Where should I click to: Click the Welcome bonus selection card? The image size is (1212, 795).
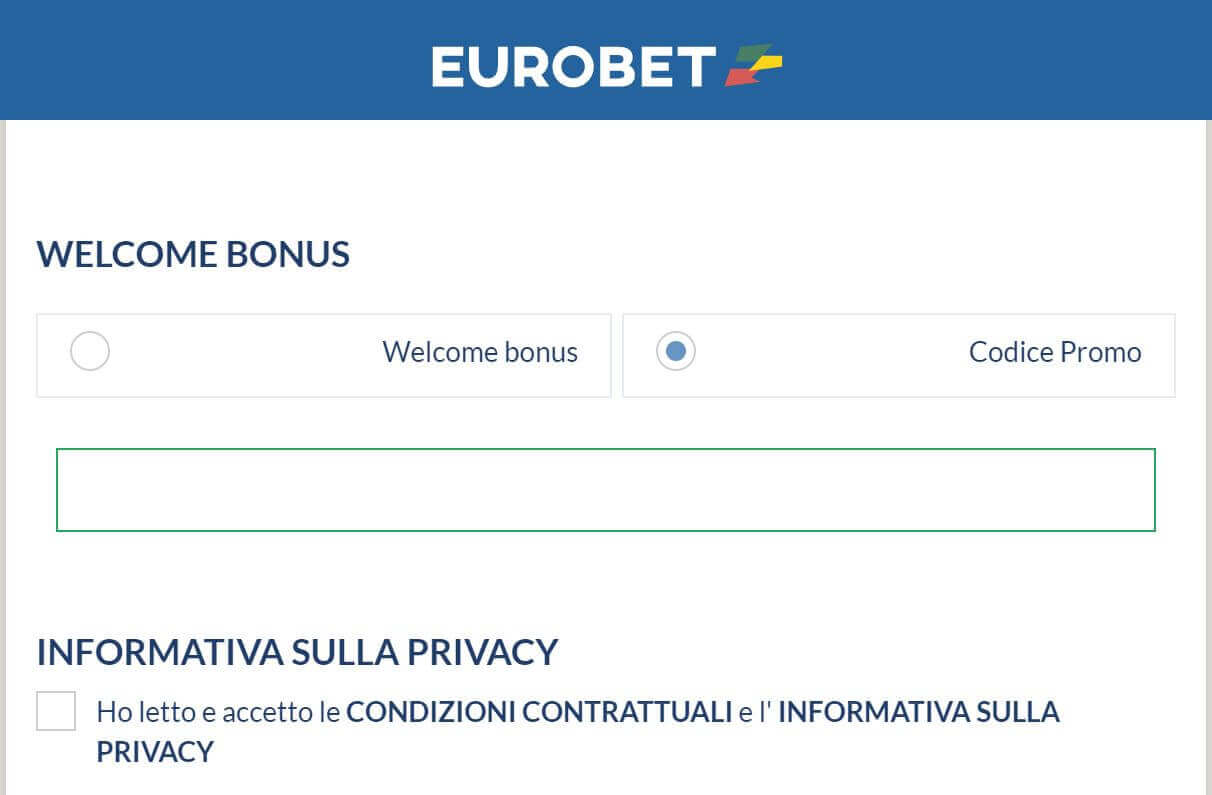(x=323, y=355)
